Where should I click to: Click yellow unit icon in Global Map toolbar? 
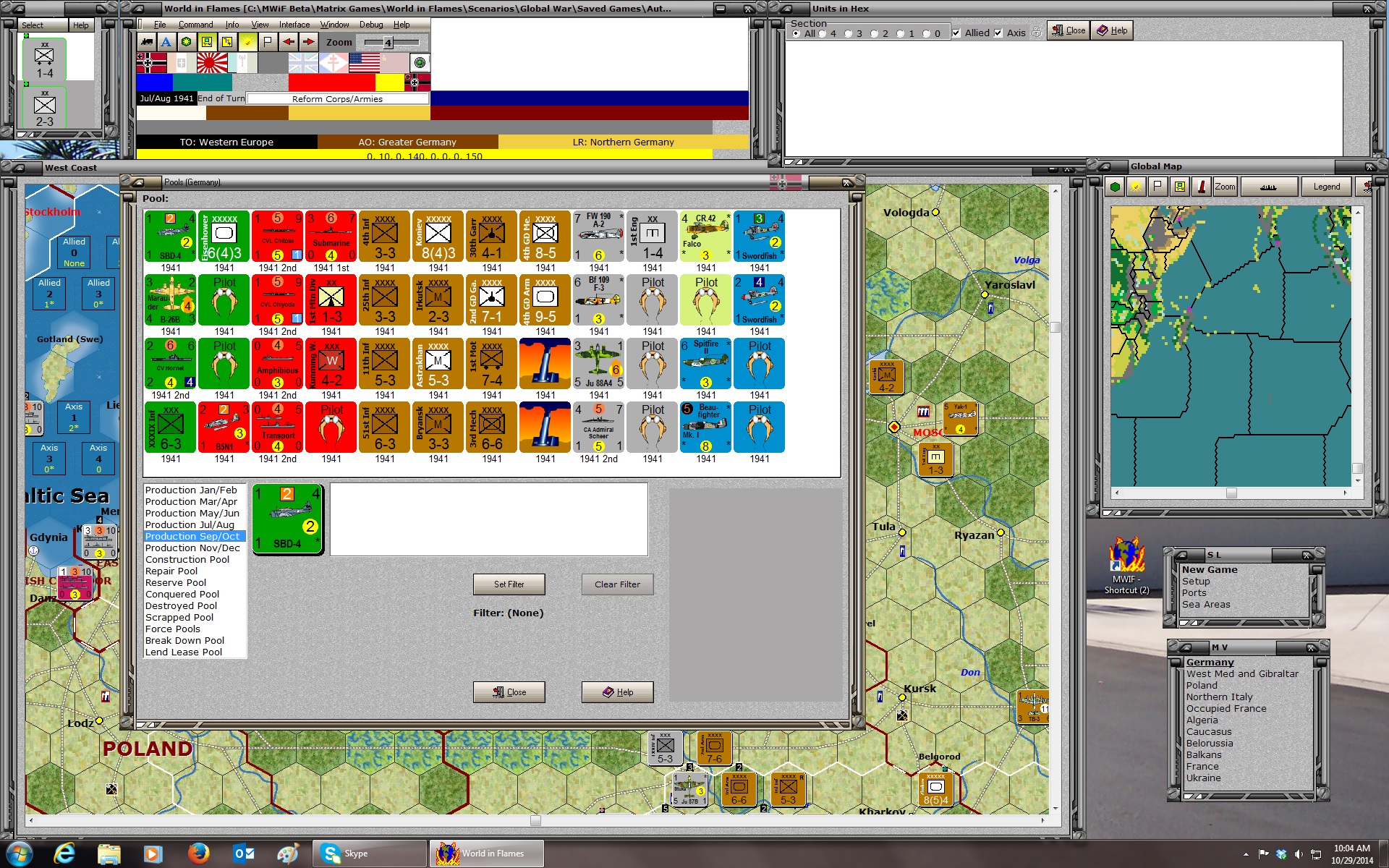(1180, 187)
